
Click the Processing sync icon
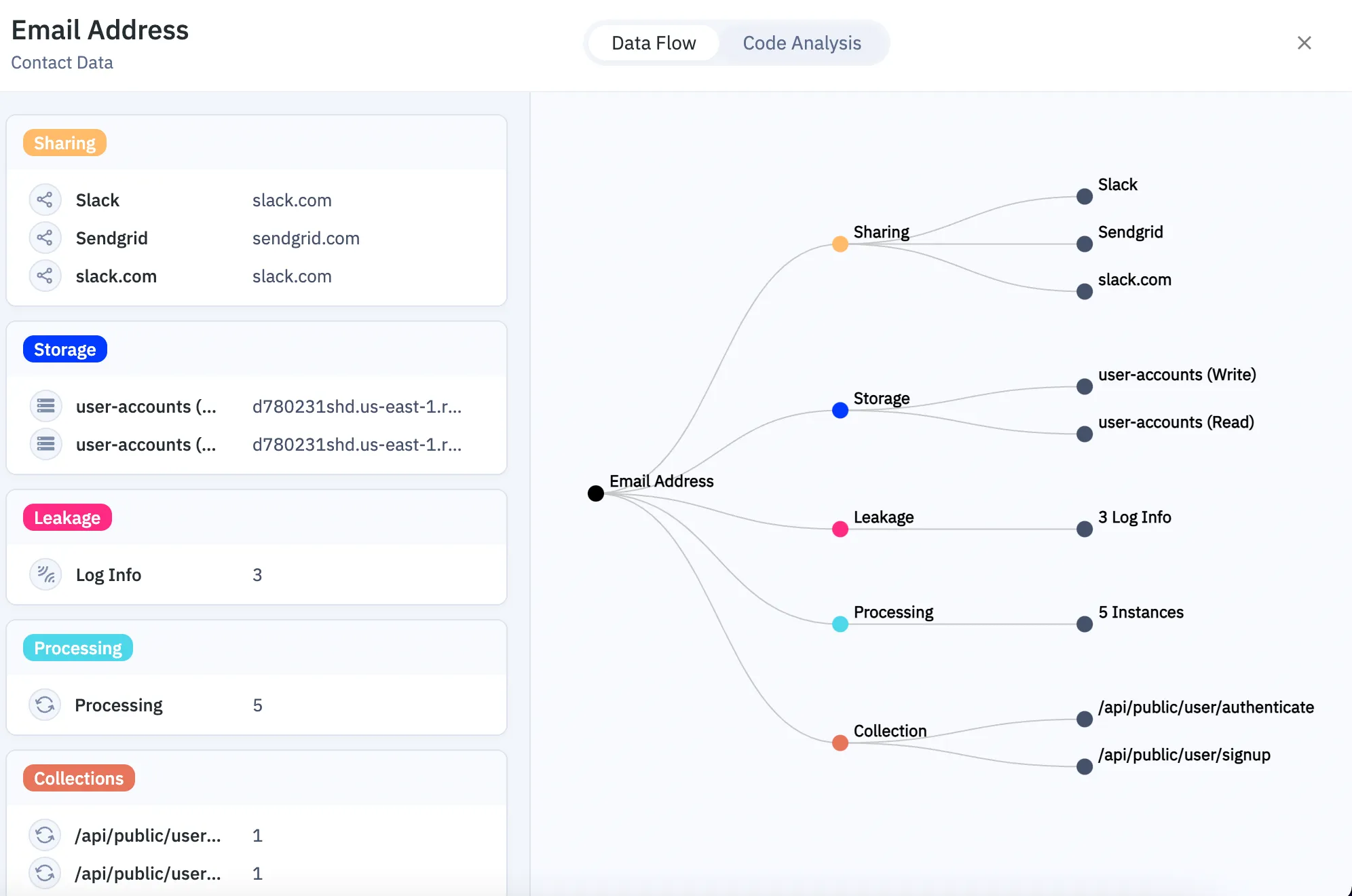tap(45, 705)
